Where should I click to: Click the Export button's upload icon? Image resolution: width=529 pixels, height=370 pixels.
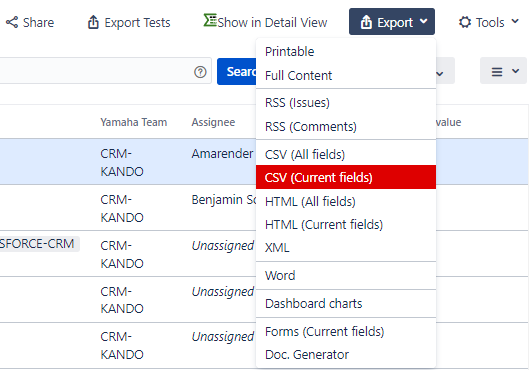[x=366, y=22]
